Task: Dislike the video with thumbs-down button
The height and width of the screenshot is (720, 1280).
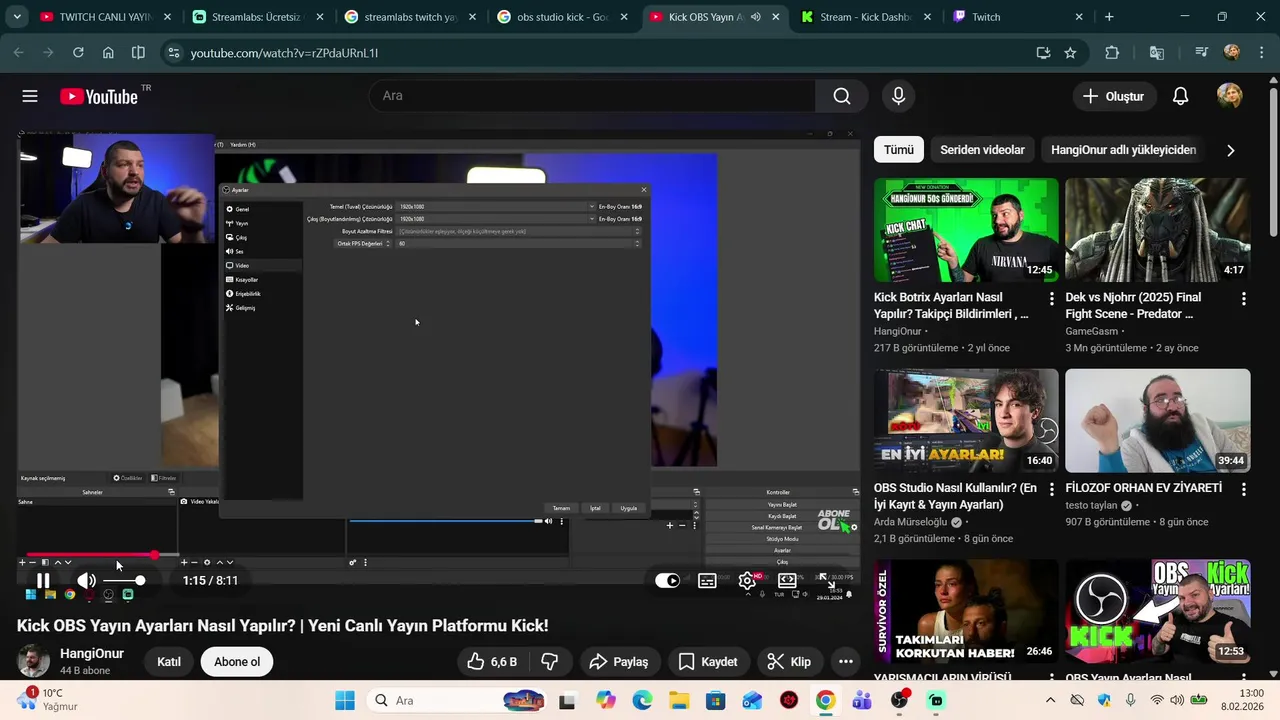Action: 550,662
